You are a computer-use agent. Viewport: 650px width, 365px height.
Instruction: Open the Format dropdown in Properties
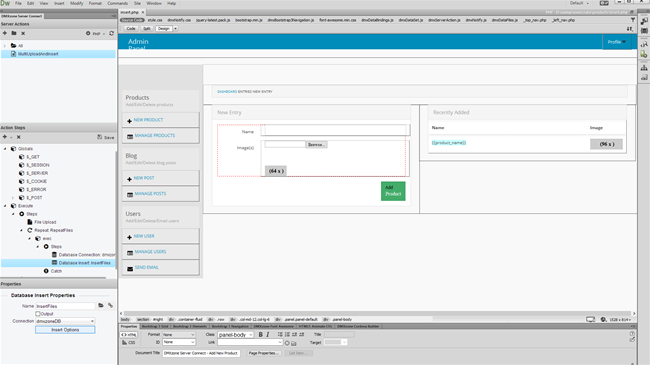179,335
